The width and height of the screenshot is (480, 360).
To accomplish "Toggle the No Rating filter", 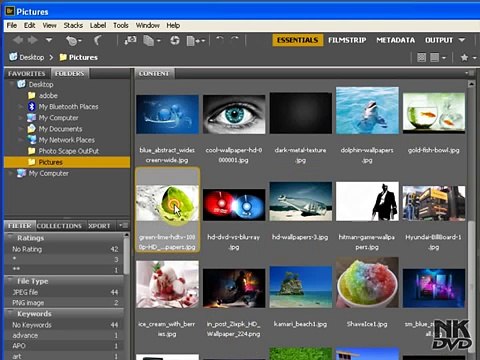I will pyautogui.click(x=64, y=249).
